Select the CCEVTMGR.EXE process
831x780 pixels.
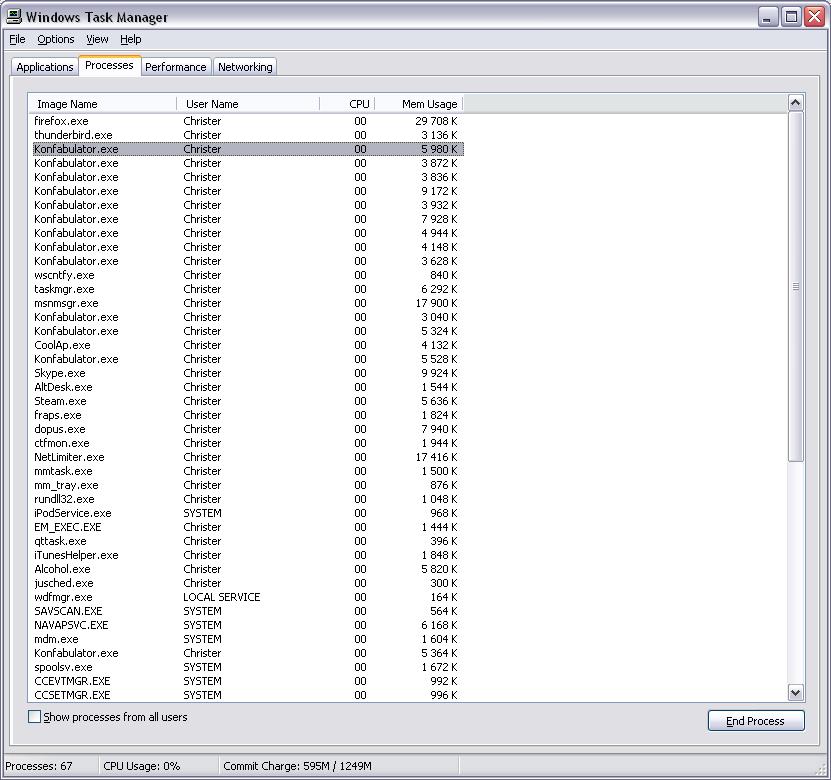(248, 681)
